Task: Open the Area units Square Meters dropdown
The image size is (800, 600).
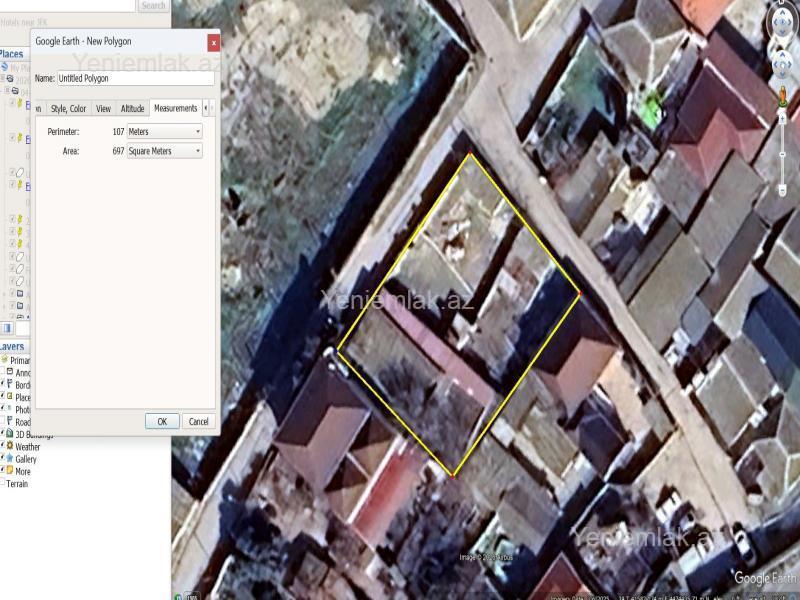Action: pos(164,151)
